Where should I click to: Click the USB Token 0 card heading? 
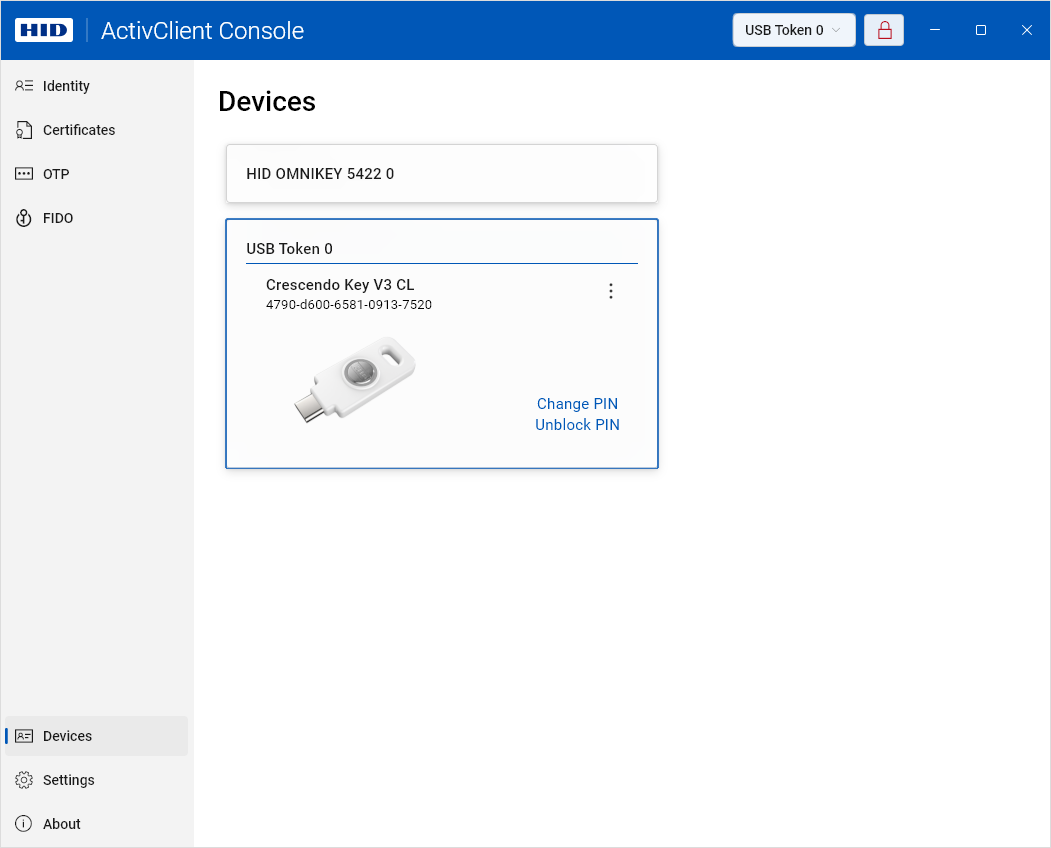tap(290, 249)
